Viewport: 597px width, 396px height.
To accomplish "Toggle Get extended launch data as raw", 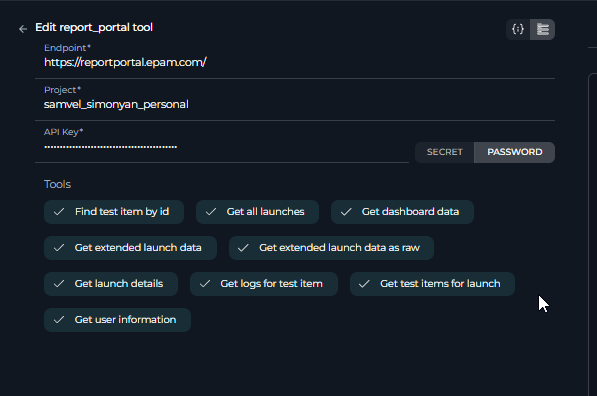I will tap(331, 248).
